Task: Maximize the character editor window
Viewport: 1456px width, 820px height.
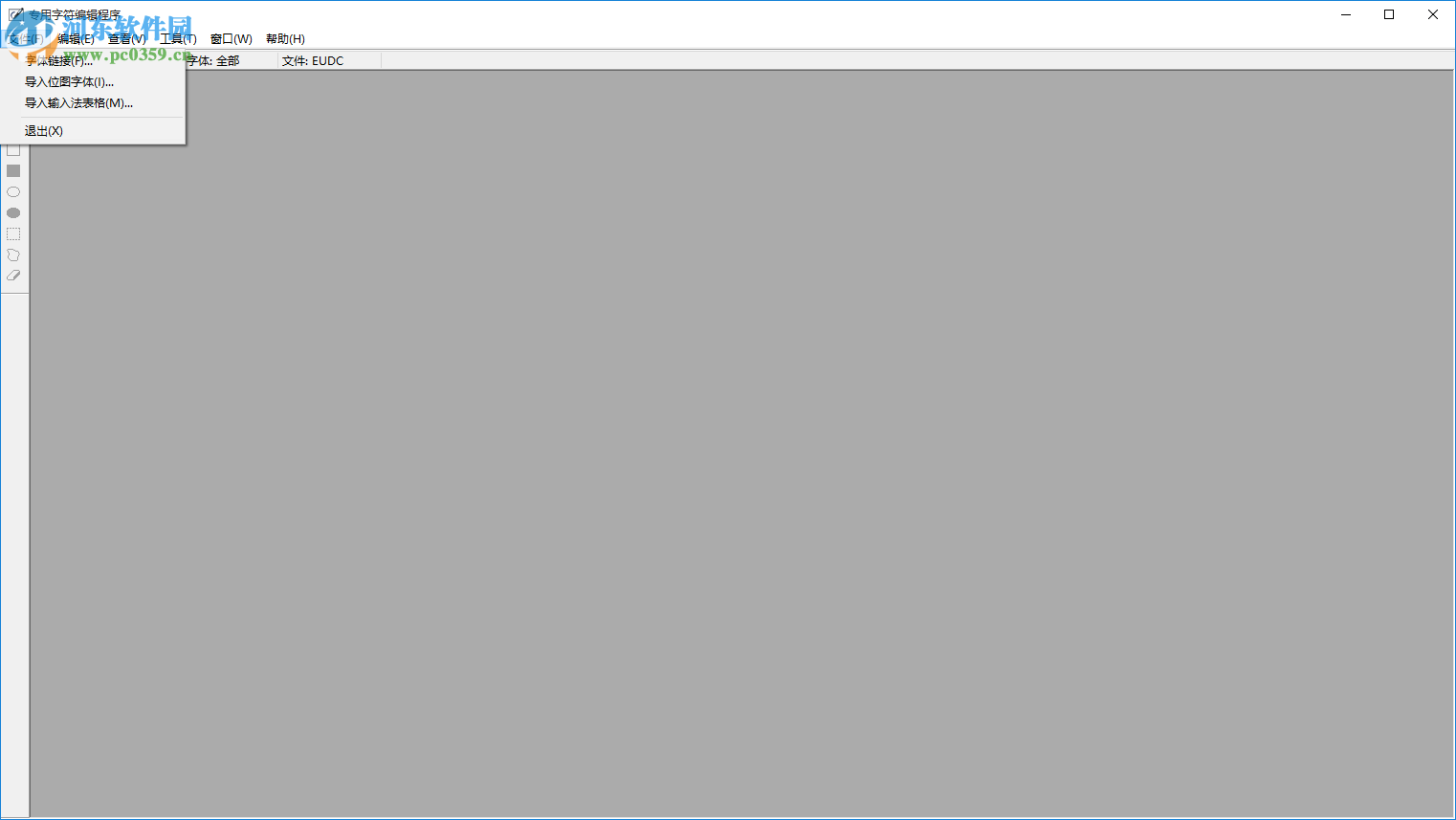Action: coord(1389,14)
